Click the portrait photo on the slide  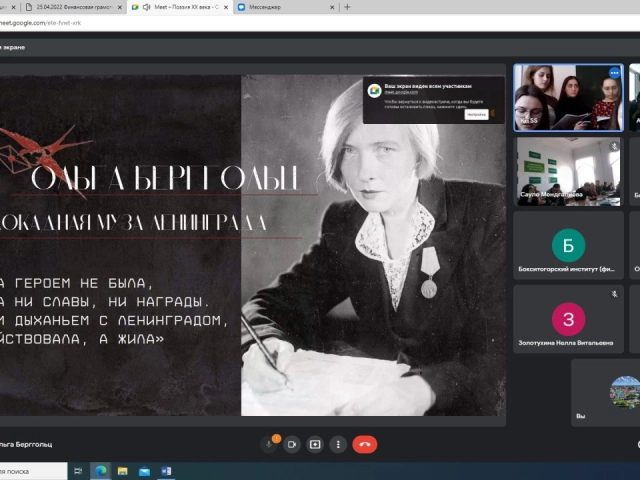pyautogui.click(x=373, y=245)
